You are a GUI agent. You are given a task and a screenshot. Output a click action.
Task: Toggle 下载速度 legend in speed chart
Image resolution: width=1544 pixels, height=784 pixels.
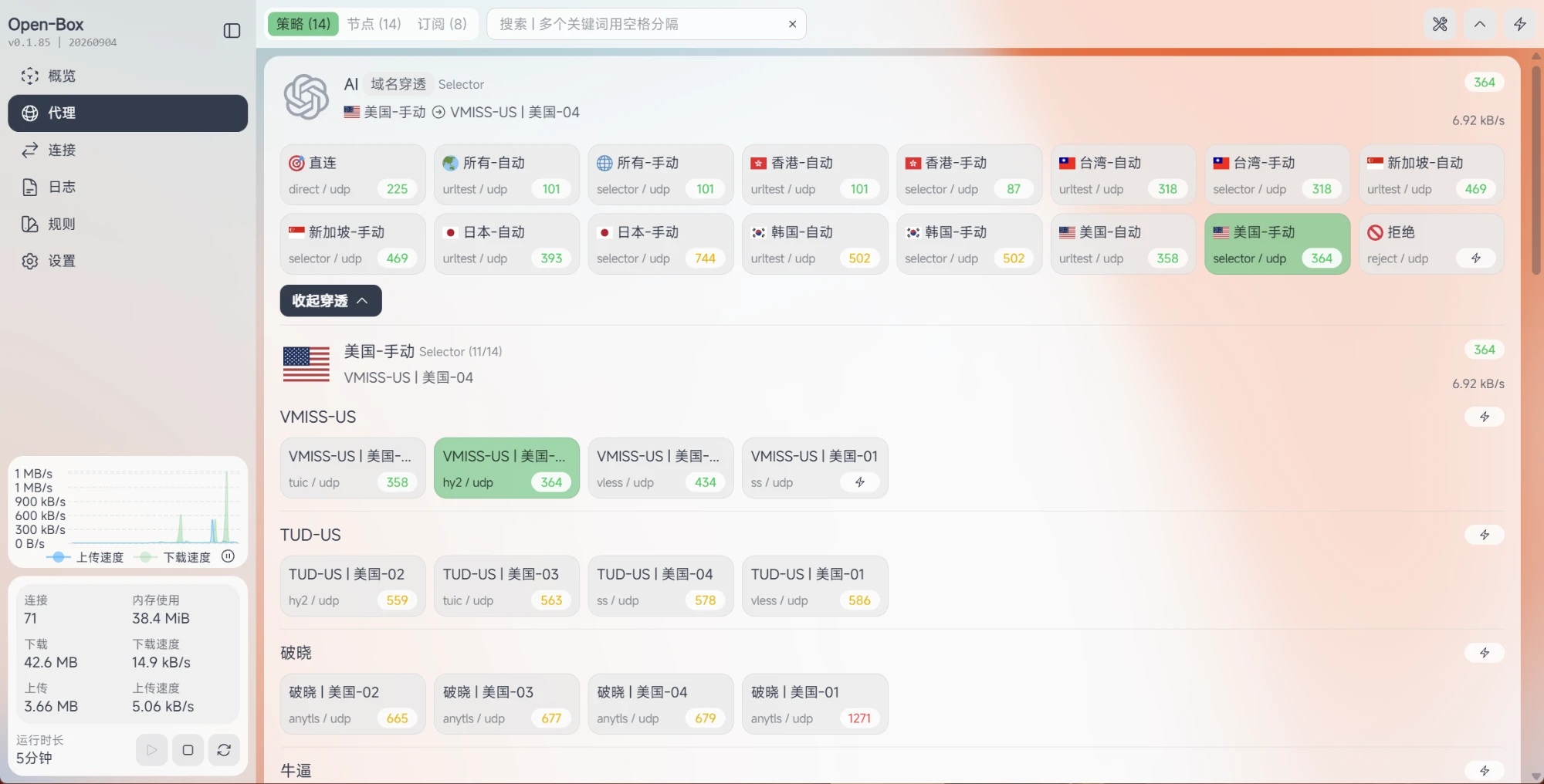(x=172, y=557)
